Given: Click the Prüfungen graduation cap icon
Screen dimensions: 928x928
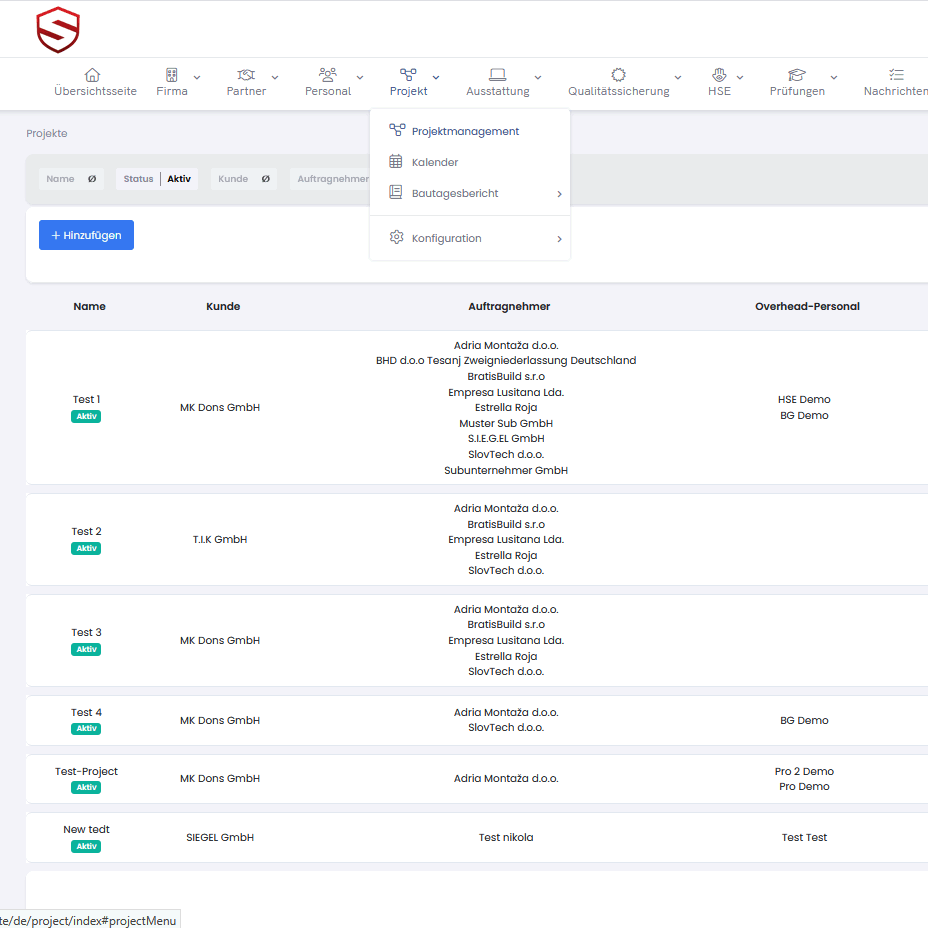Looking at the screenshot, I should coord(797,75).
